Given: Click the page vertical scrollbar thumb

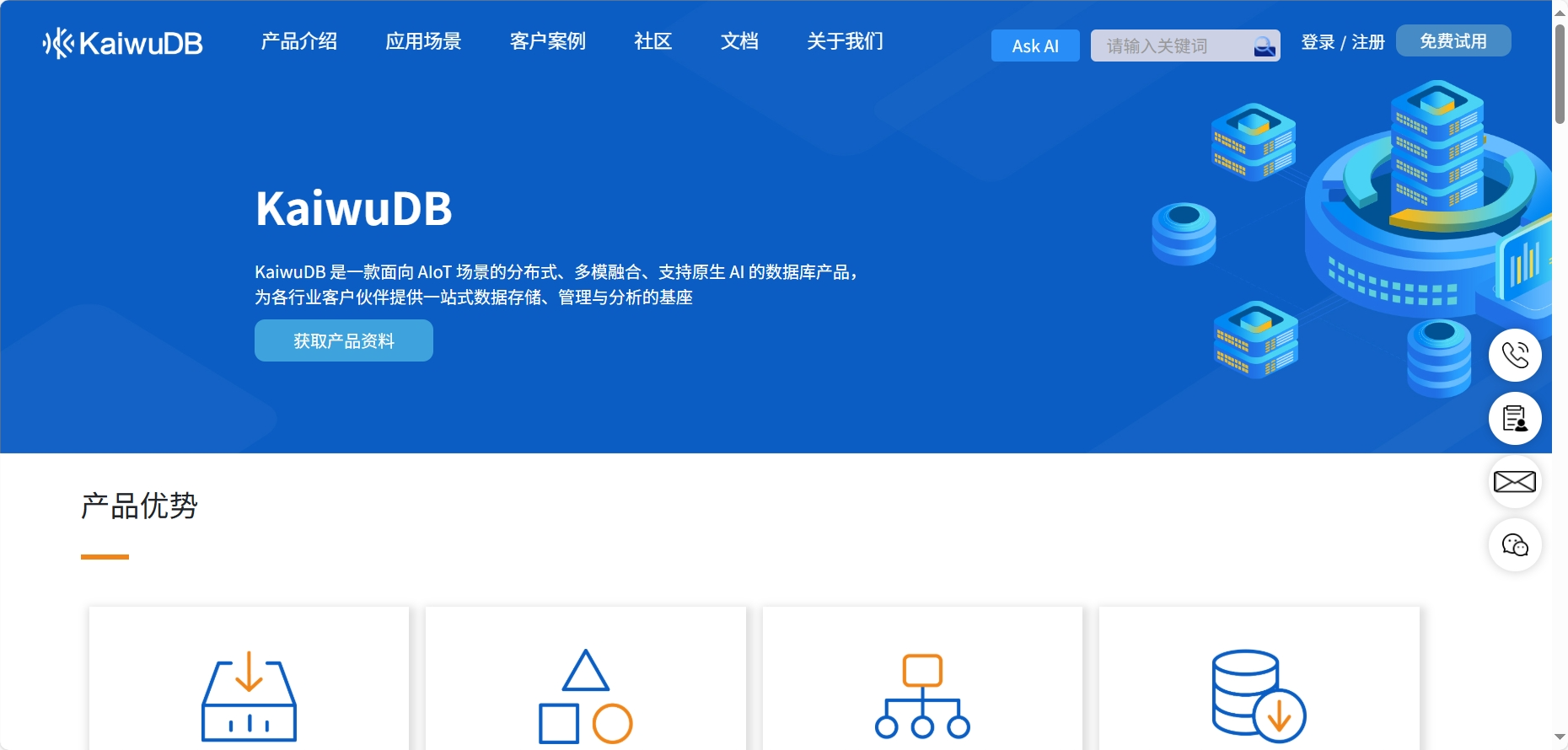Looking at the screenshot, I should 1560,74.
